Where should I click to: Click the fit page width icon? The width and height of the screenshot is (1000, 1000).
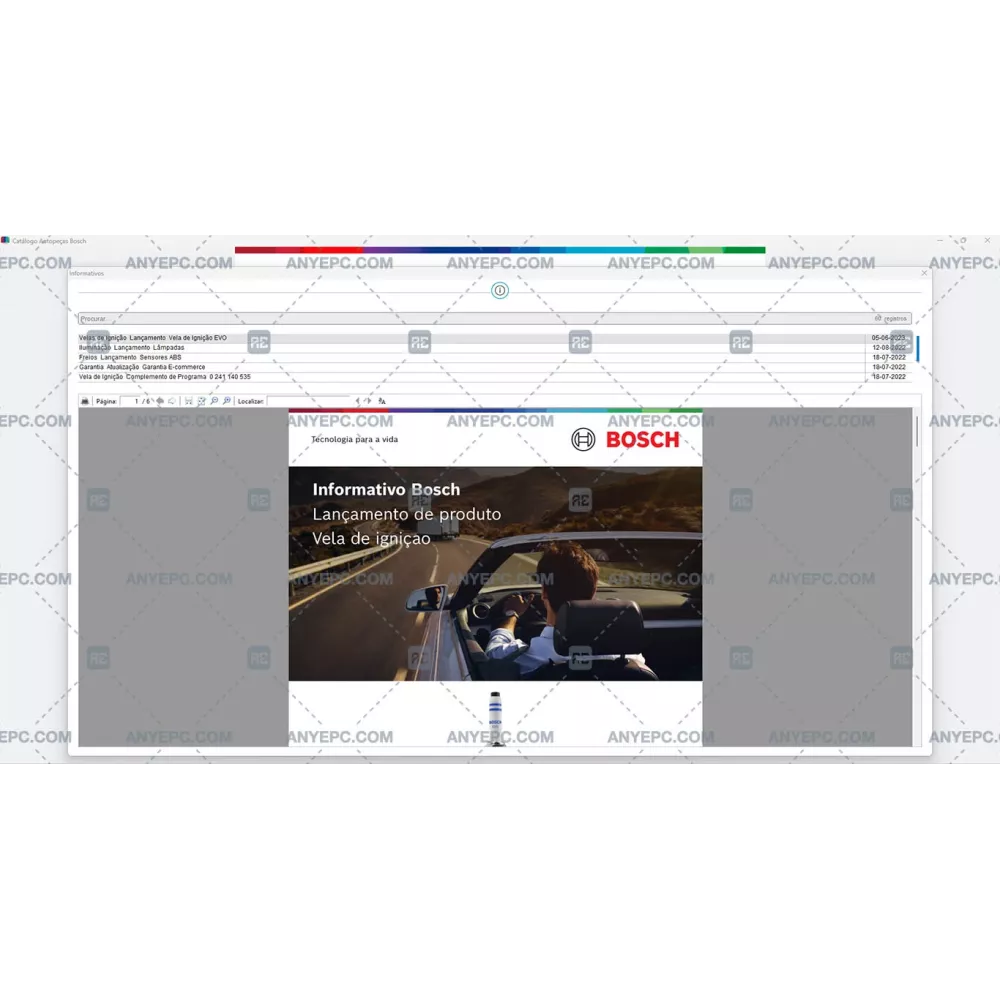click(x=188, y=401)
